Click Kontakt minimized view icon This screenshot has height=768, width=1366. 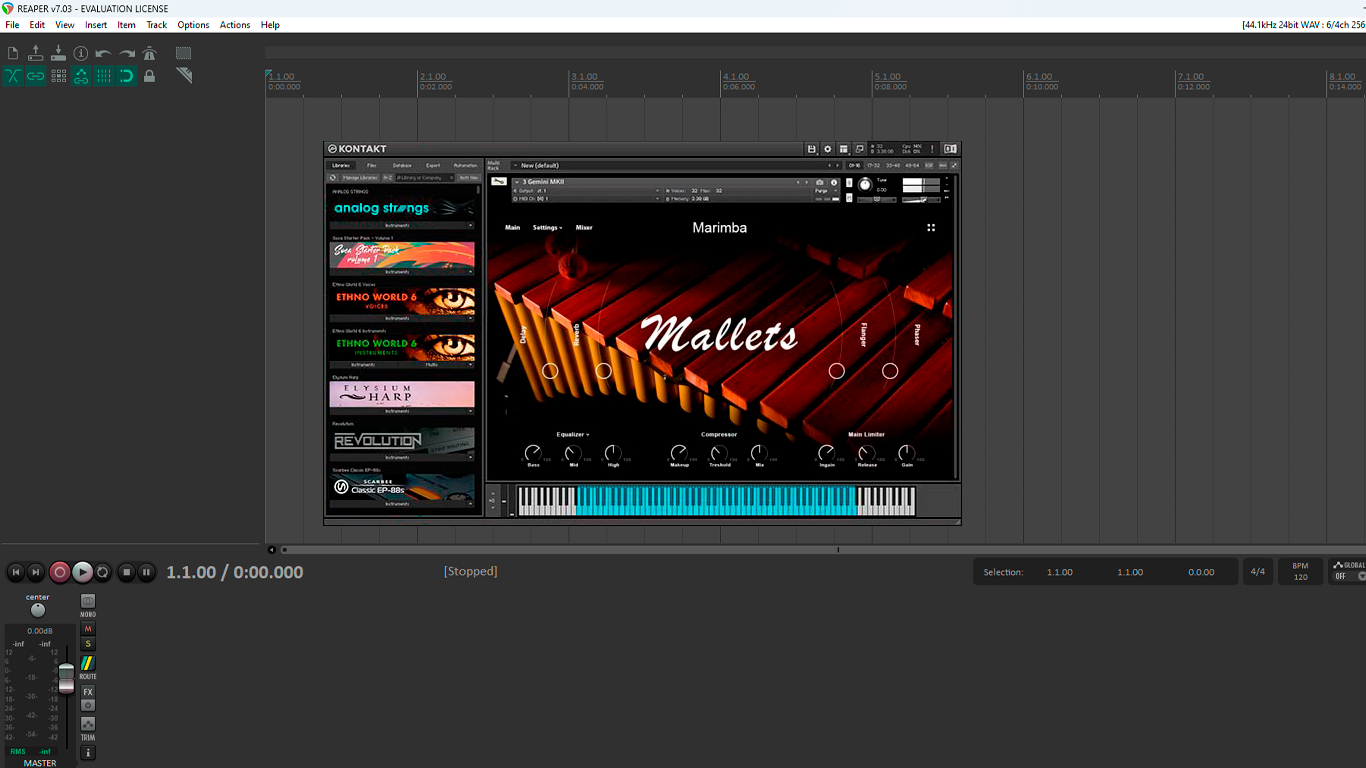point(860,149)
